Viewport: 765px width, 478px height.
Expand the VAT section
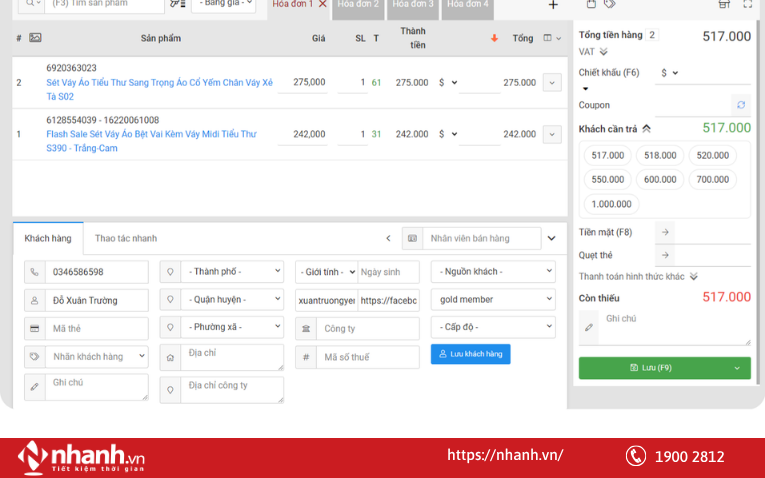pyautogui.click(x=603, y=52)
